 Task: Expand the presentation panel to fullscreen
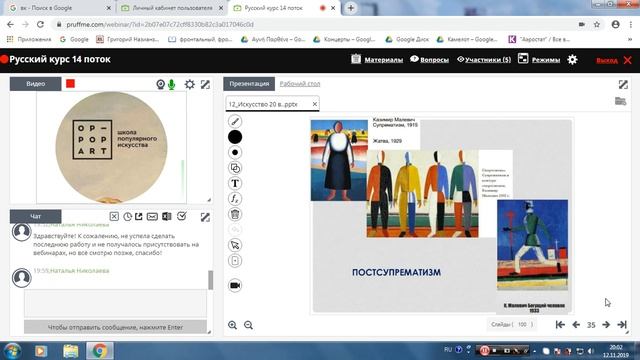click(x=623, y=84)
